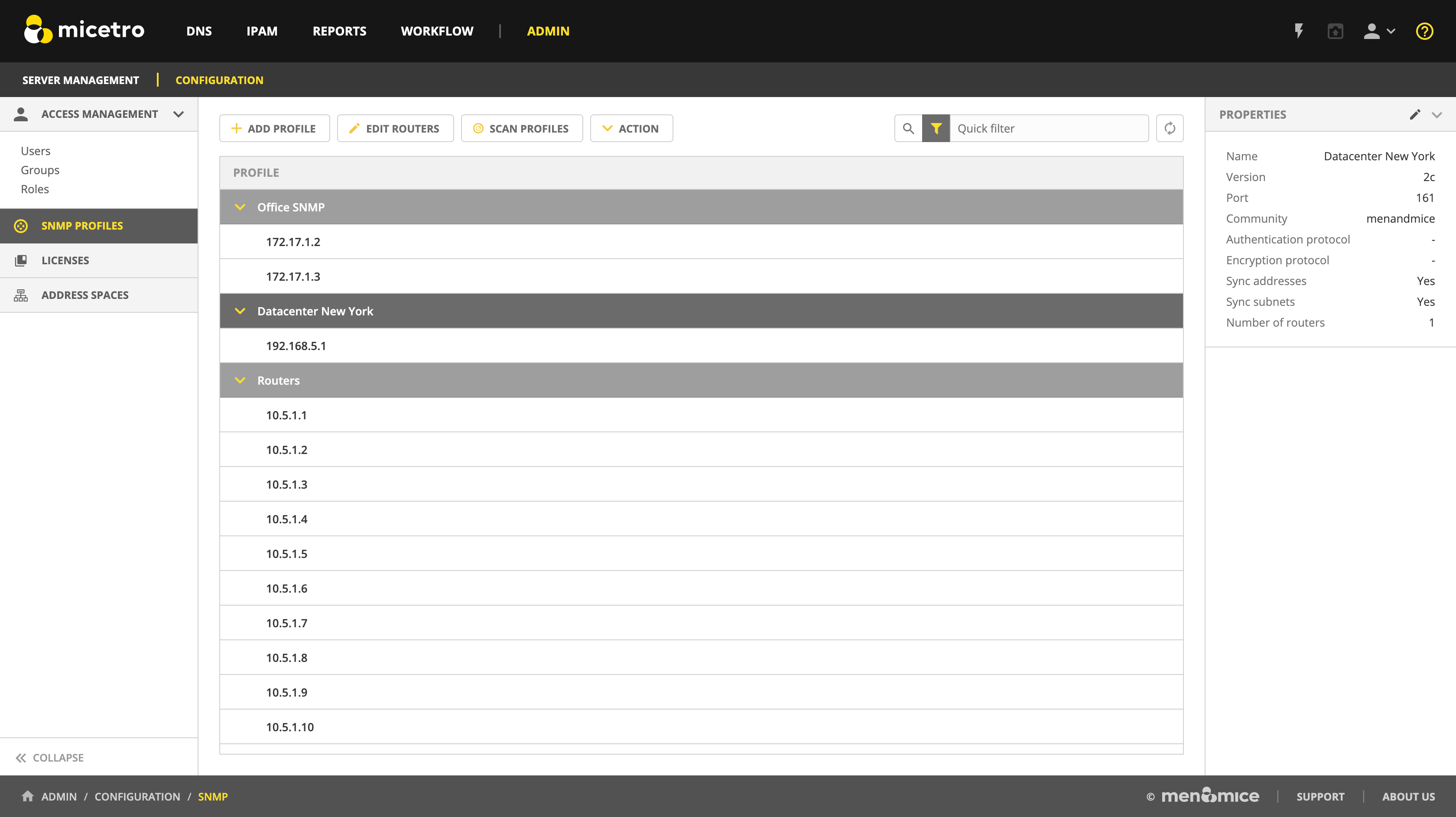Click the micetro logo icon
1456x817 pixels.
(x=38, y=29)
